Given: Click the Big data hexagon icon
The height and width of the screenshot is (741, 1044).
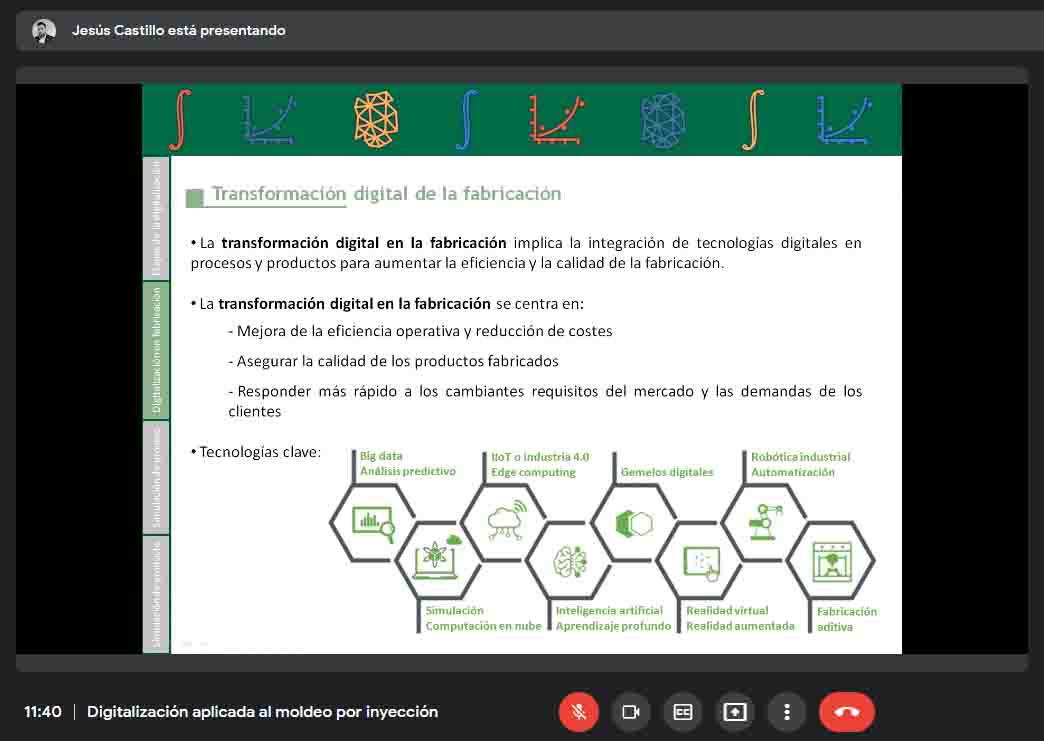Looking at the screenshot, I should tap(373, 523).
